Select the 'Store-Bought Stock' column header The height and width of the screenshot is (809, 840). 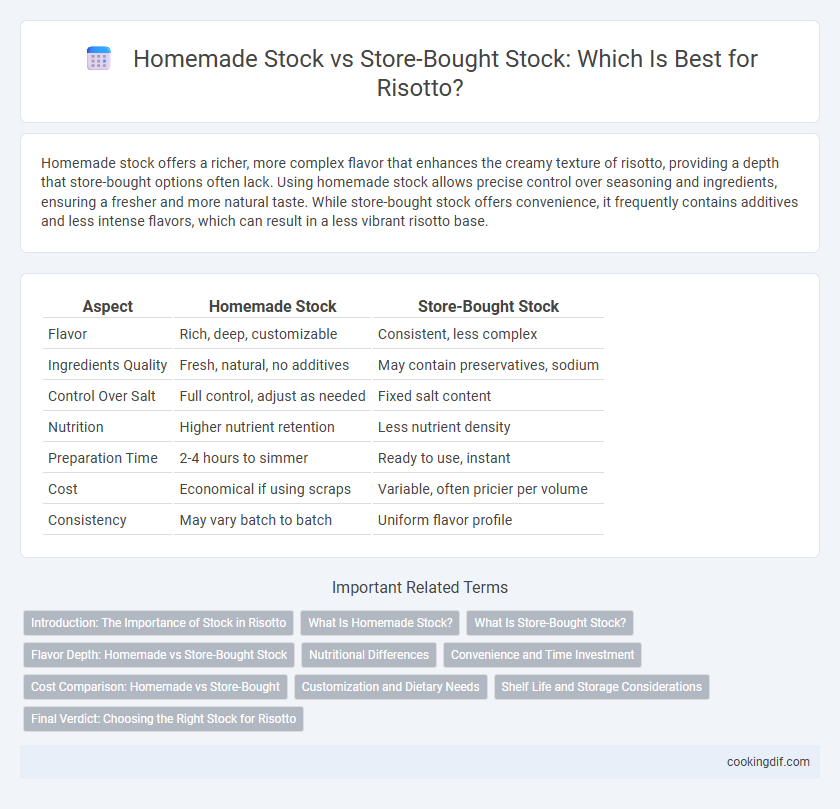point(488,306)
